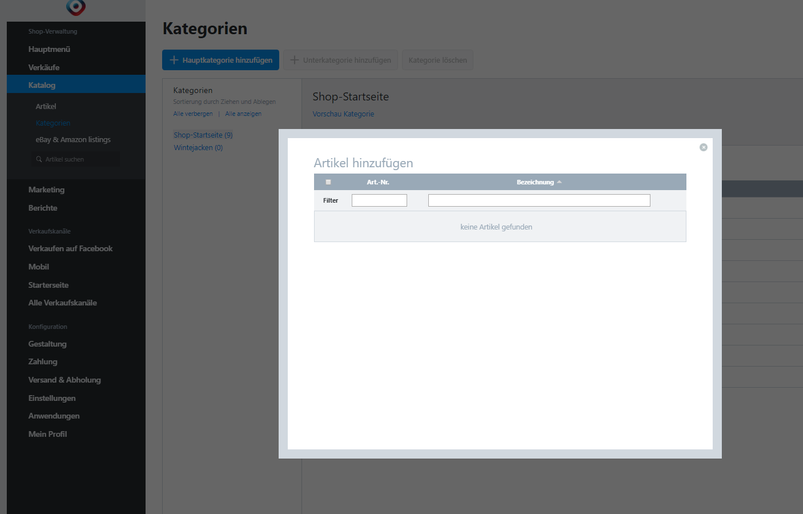Sort by Art.-Nr. column header

coord(378,182)
